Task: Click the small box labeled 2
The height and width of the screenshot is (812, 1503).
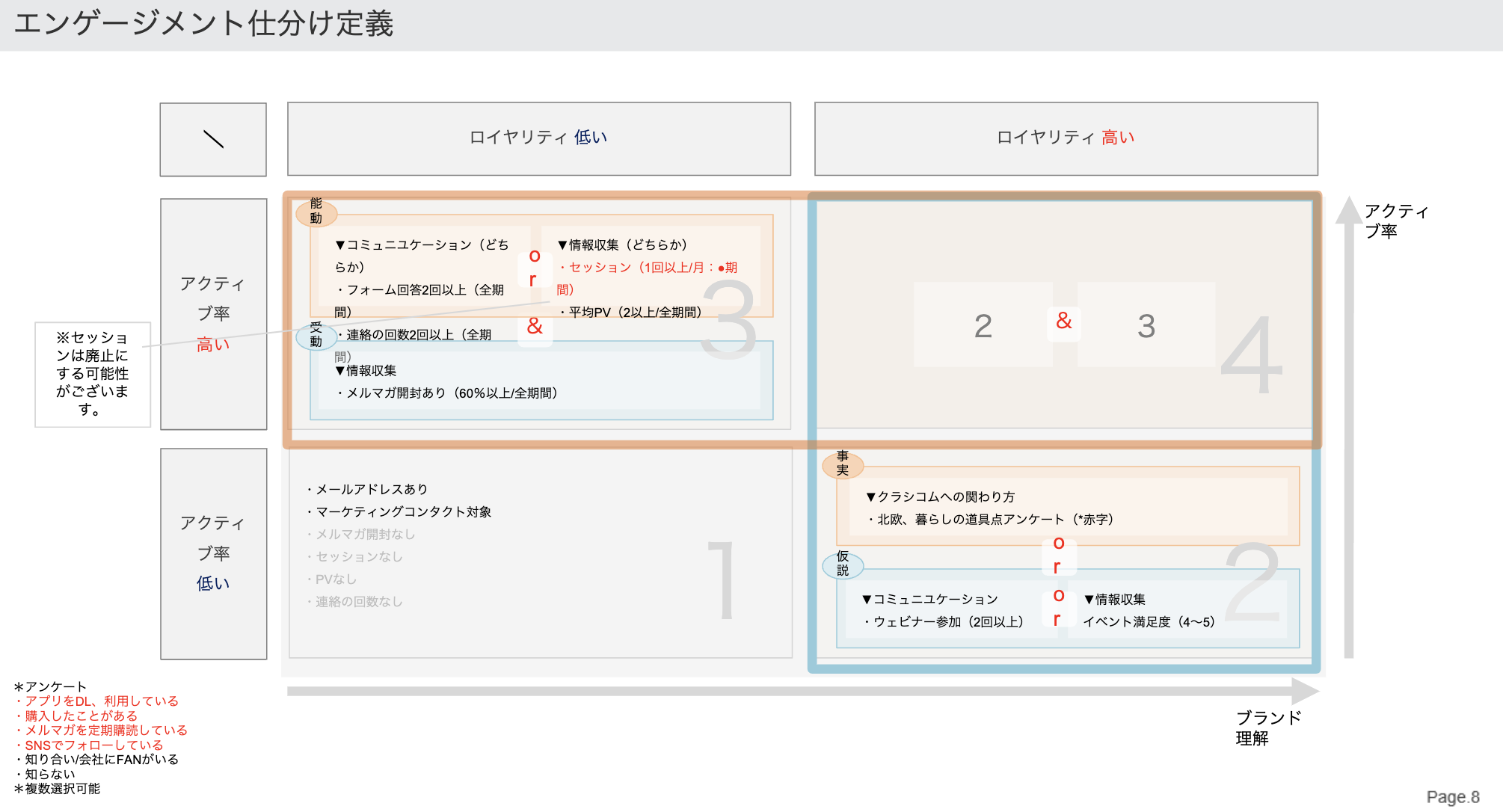Action: click(x=983, y=325)
